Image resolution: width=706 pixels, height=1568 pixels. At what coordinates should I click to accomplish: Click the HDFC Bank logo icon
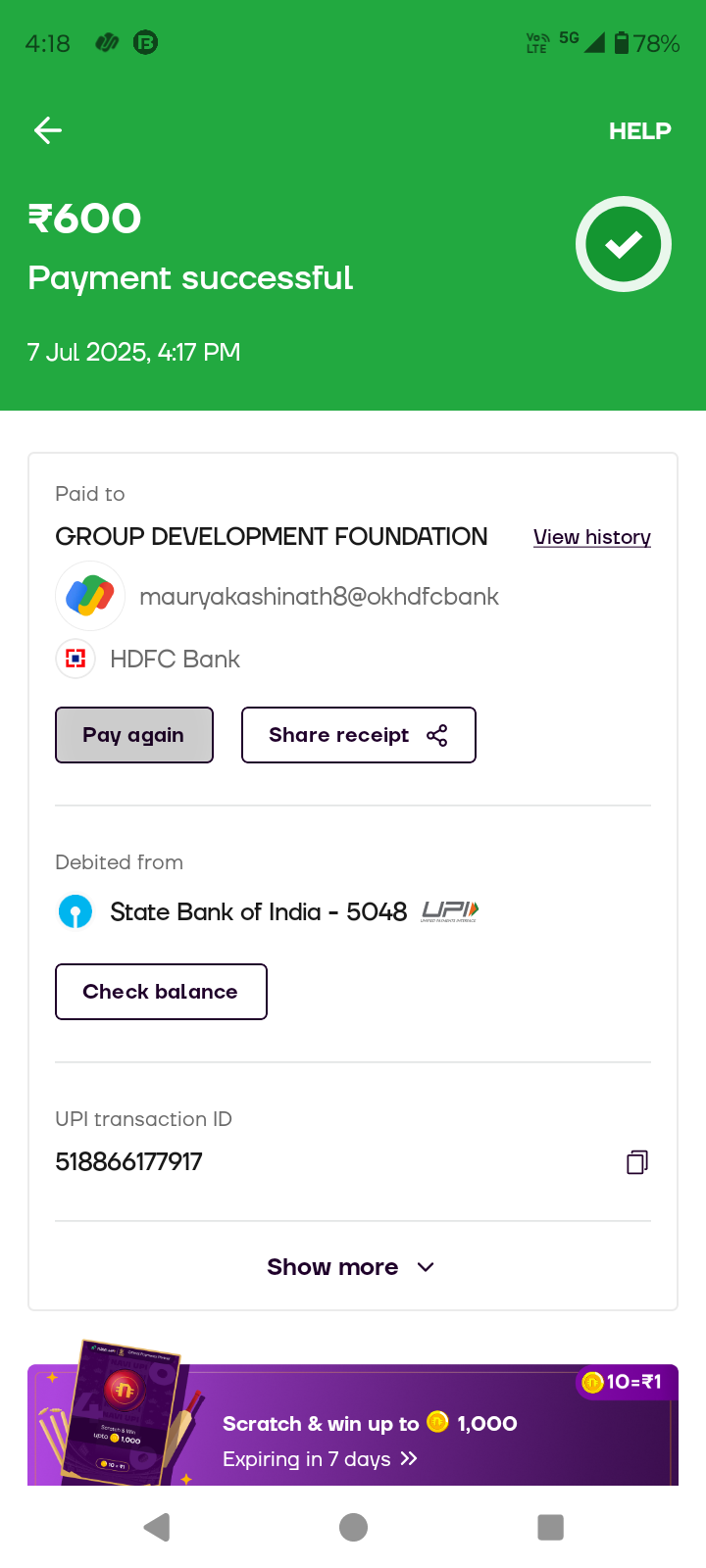click(76, 659)
